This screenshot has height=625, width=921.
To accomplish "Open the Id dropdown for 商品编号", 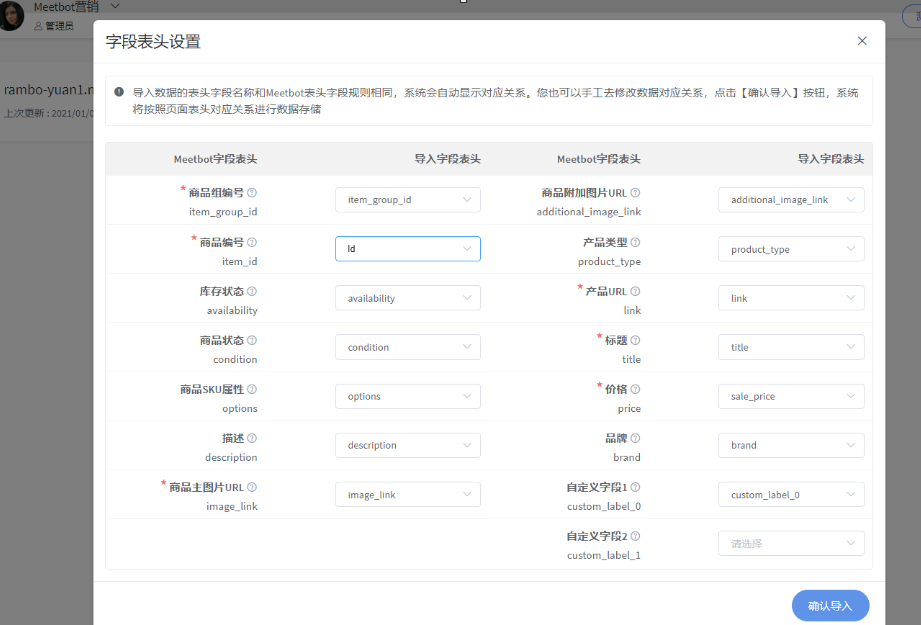I will [408, 248].
